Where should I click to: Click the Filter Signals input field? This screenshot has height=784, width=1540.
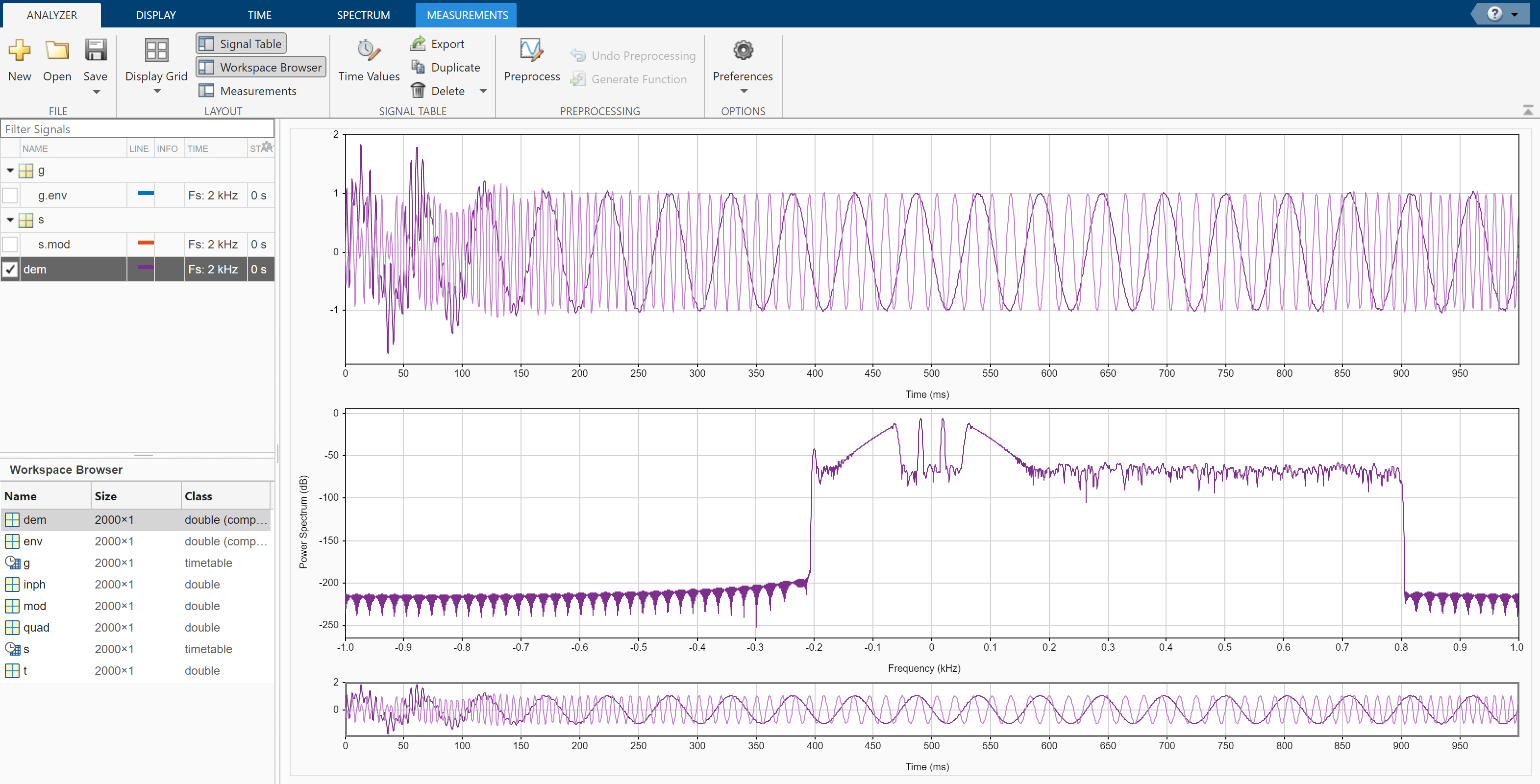138,129
